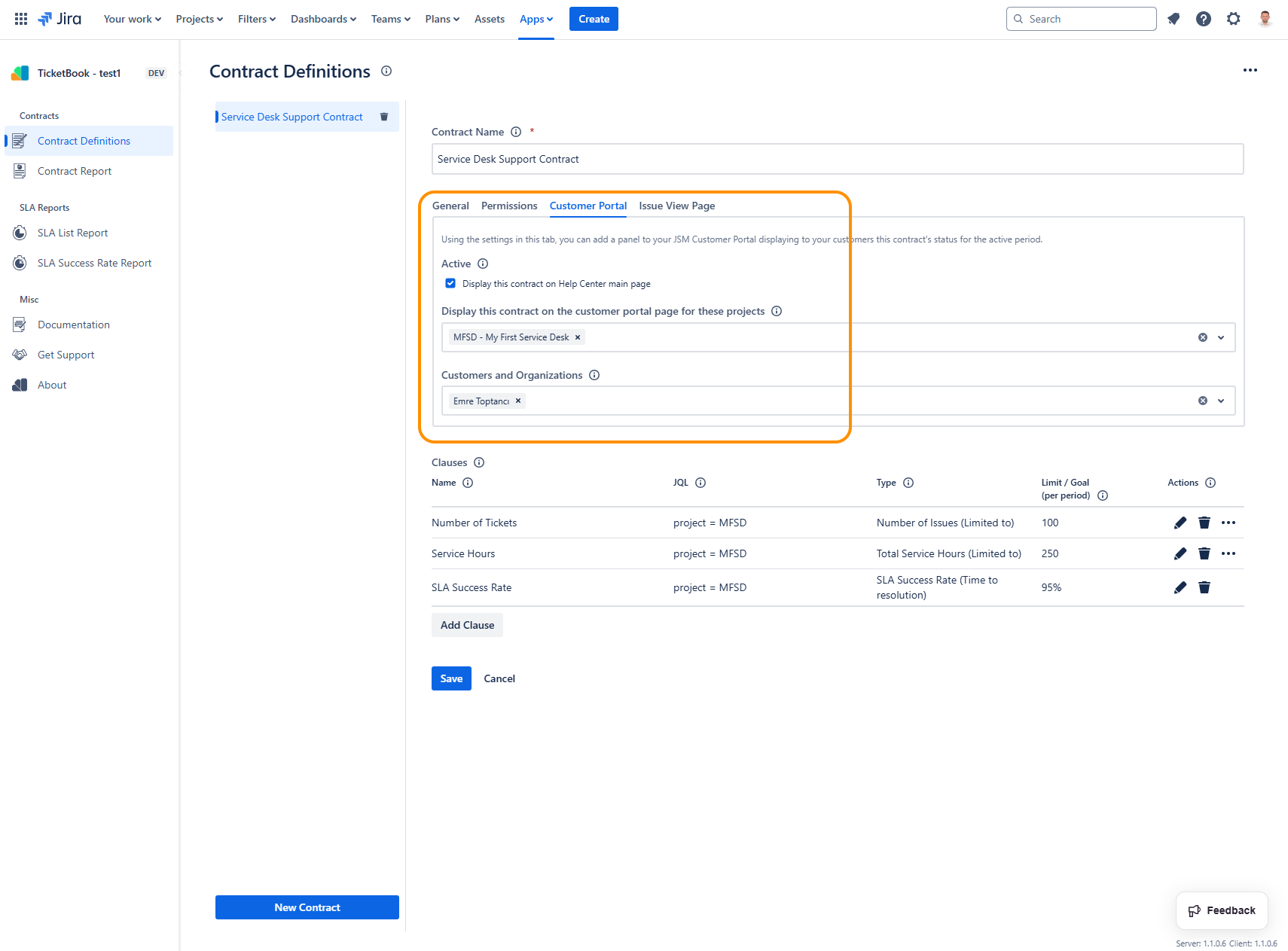This screenshot has height=951, width=1288.
Task: Edit the SLA Success Rate clause
Action: coord(1180,587)
